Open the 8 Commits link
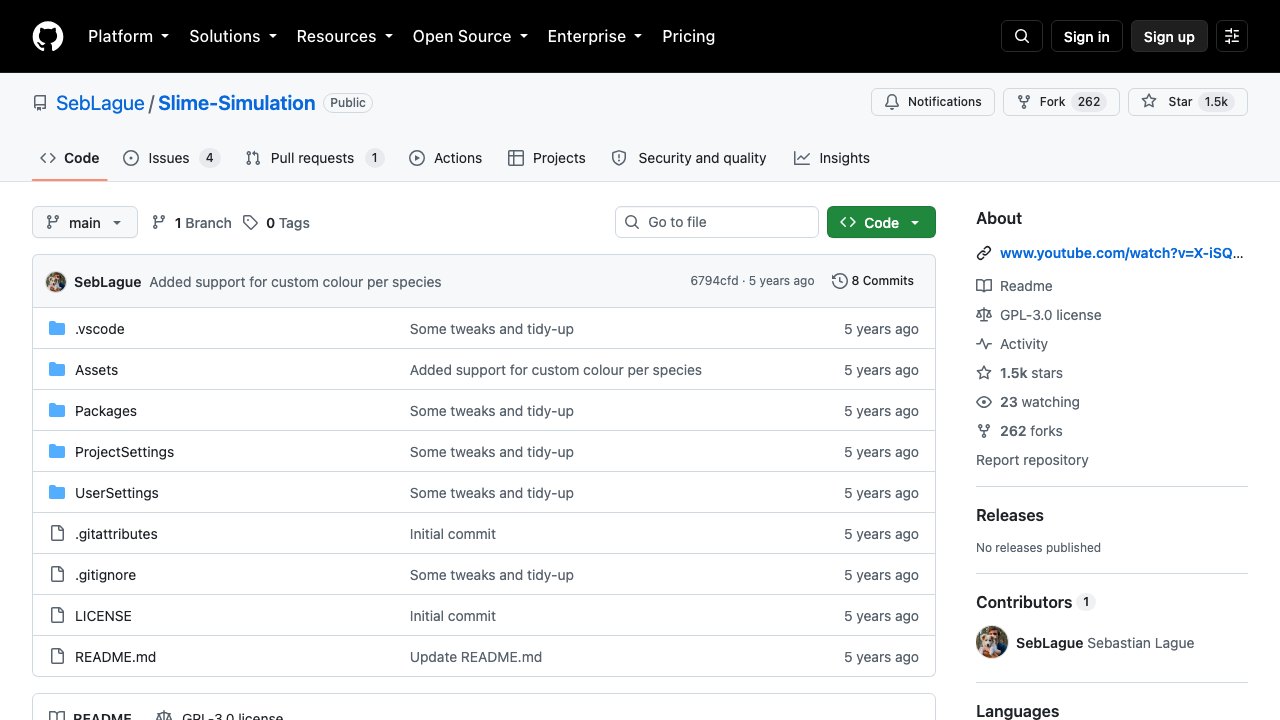 click(873, 281)
